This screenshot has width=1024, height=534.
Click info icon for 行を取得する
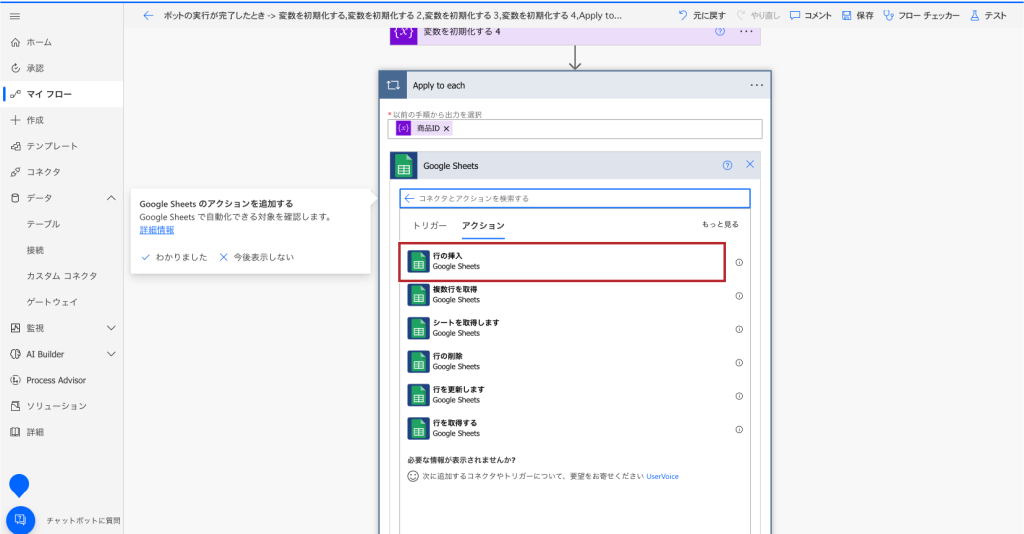pos(739,430)
